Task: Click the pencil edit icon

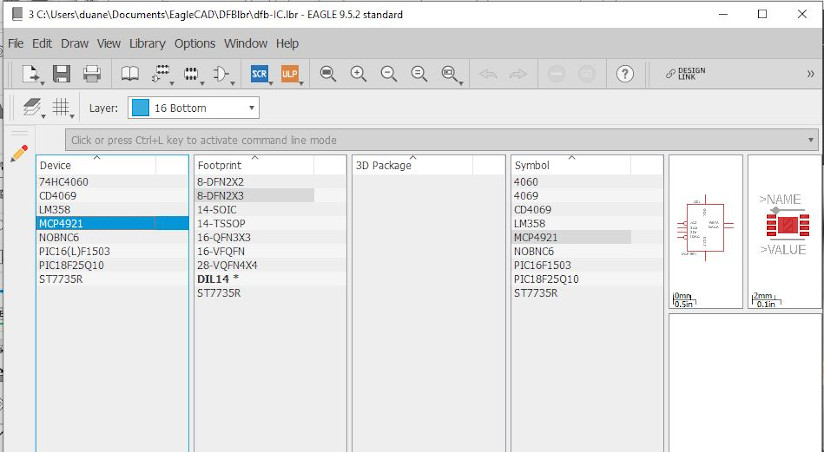Action: point(19,153)
